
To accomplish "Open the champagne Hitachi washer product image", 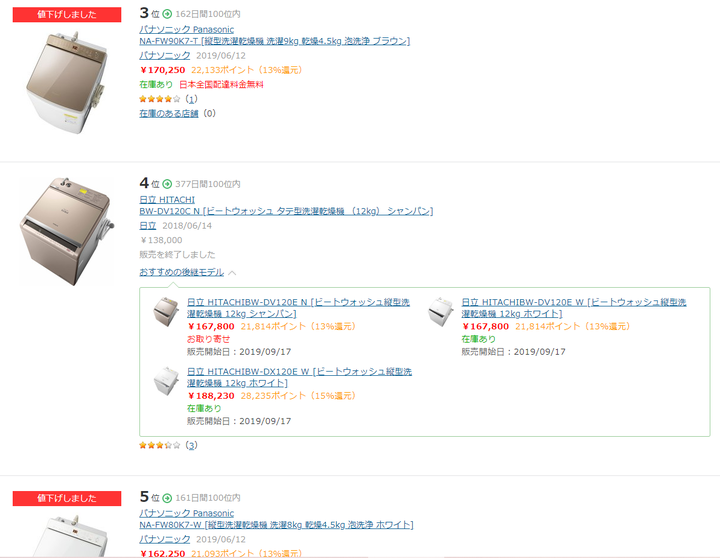I will pos(67,231).
